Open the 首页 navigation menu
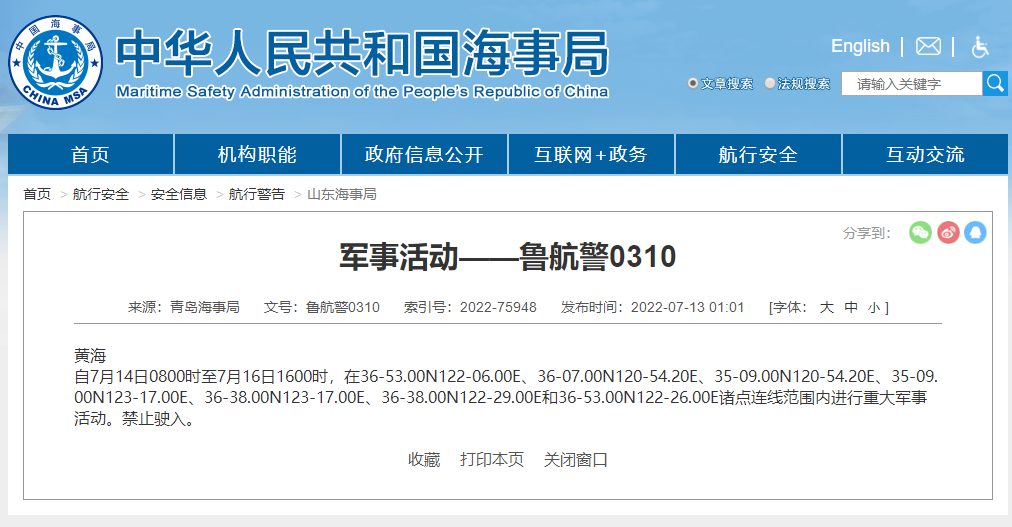This screenshot has height=527, width=1012. pos(90,154)
